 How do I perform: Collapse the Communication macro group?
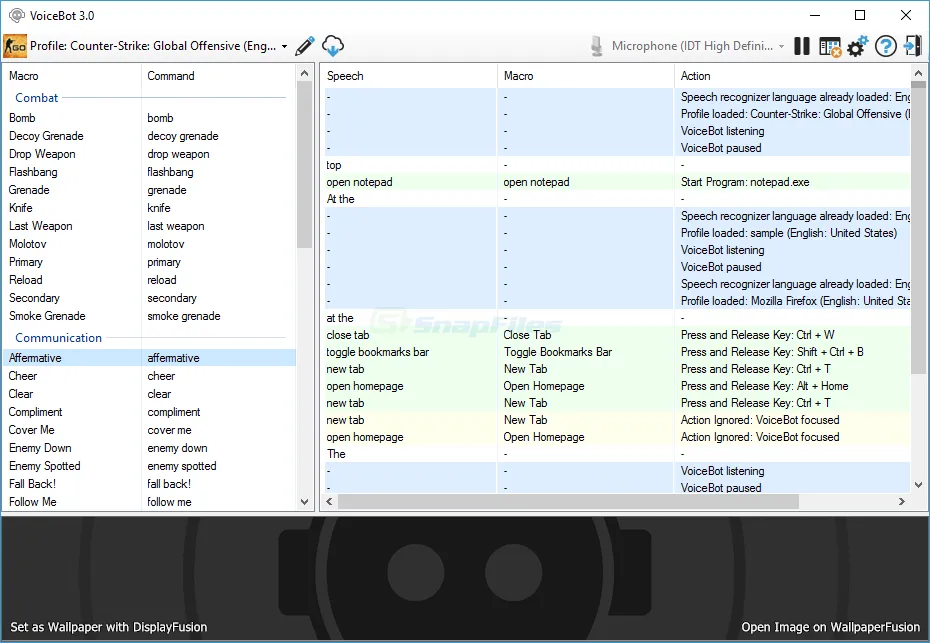(x=58, y=338)
